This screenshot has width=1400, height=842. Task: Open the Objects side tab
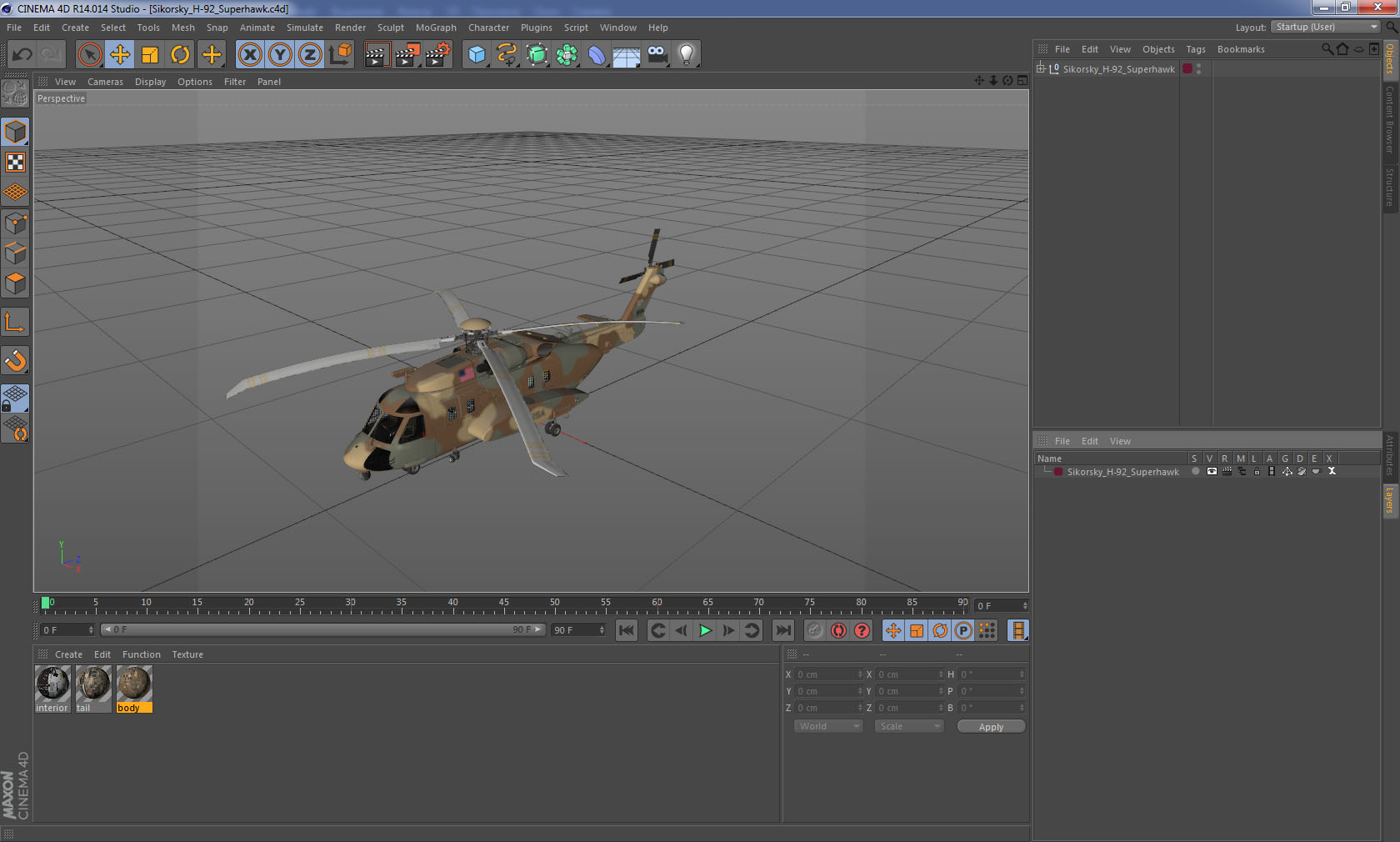(1390, 60)
